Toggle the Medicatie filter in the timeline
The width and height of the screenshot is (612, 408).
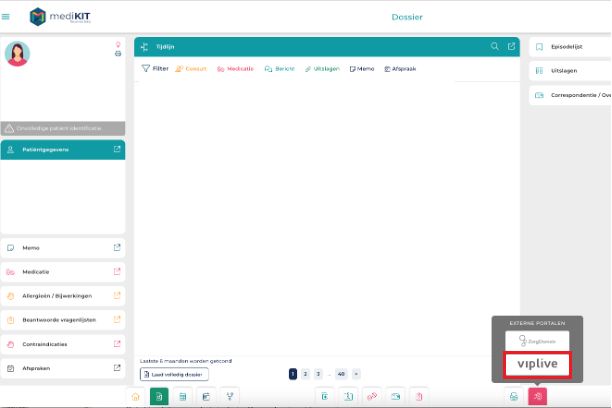click(x=235, y=69)
